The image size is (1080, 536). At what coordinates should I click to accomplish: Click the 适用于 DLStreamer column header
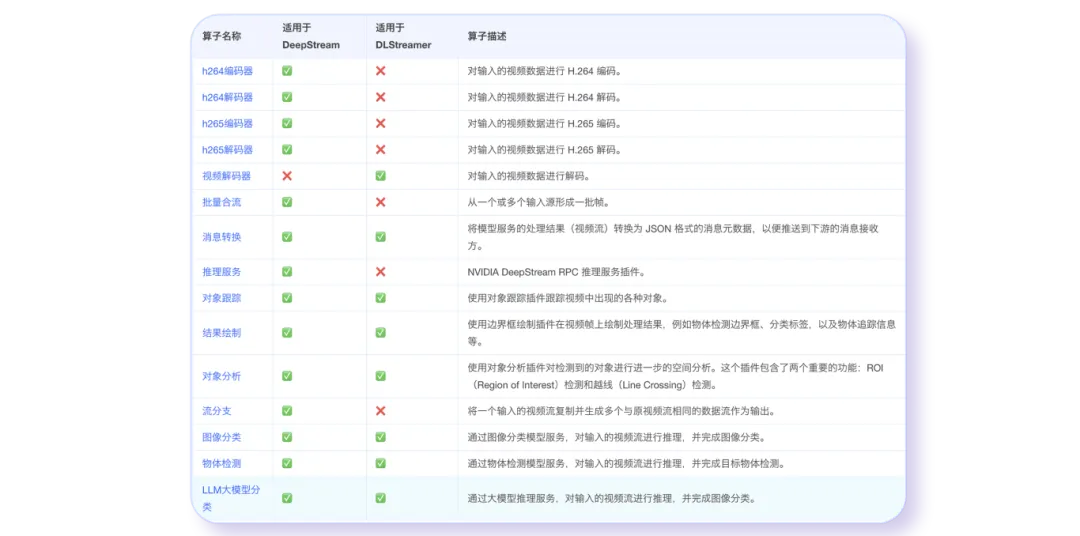click(404, 37)
